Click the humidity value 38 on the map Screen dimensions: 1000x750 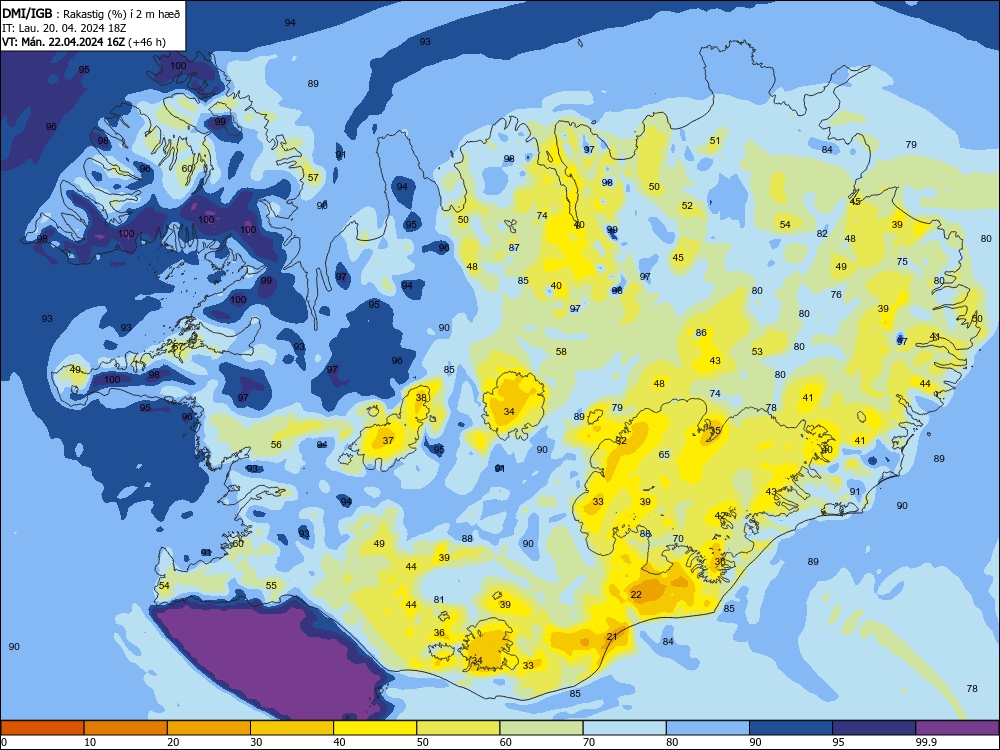421,398
